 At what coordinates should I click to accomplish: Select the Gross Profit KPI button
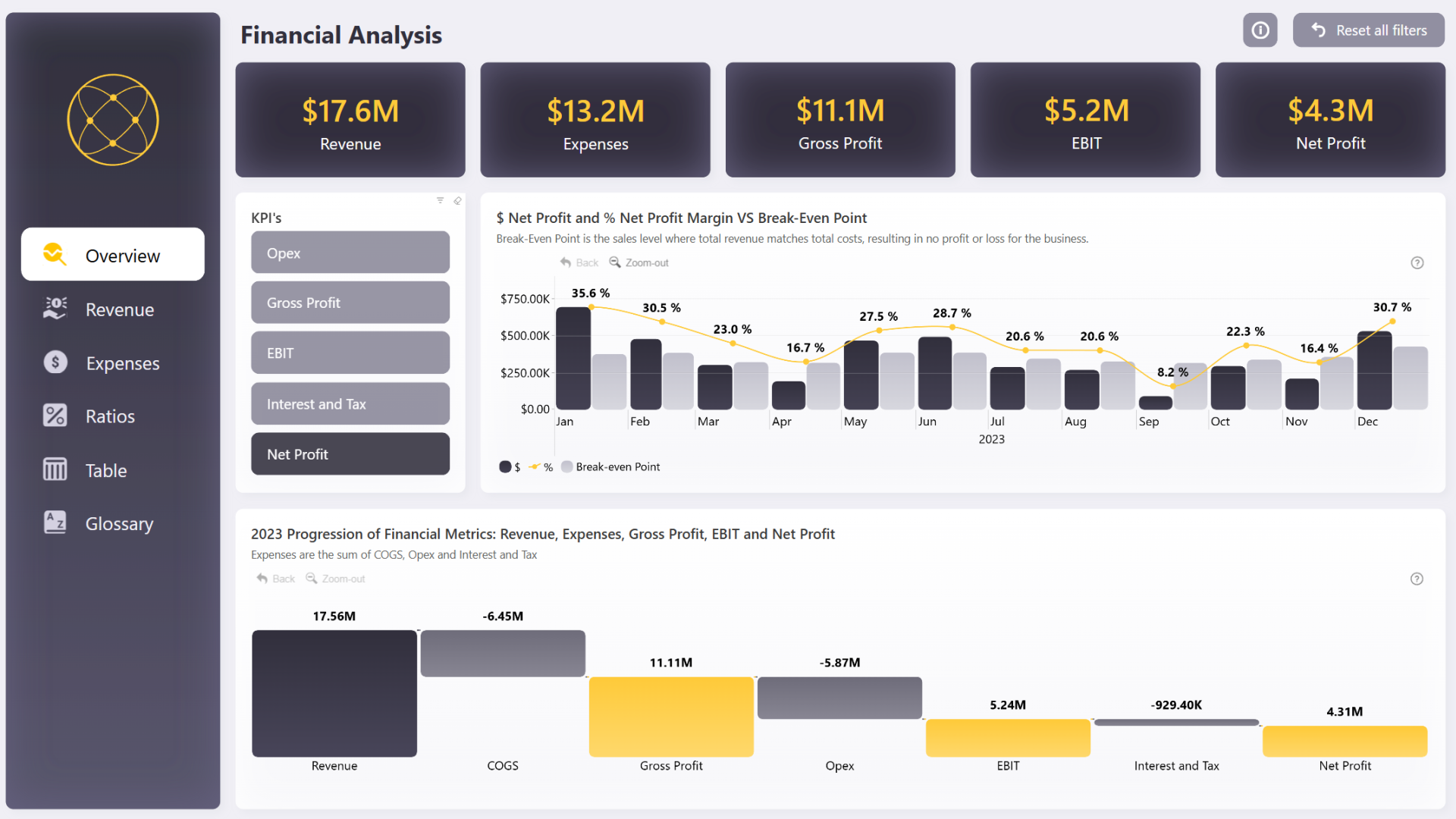click(350, 302)
